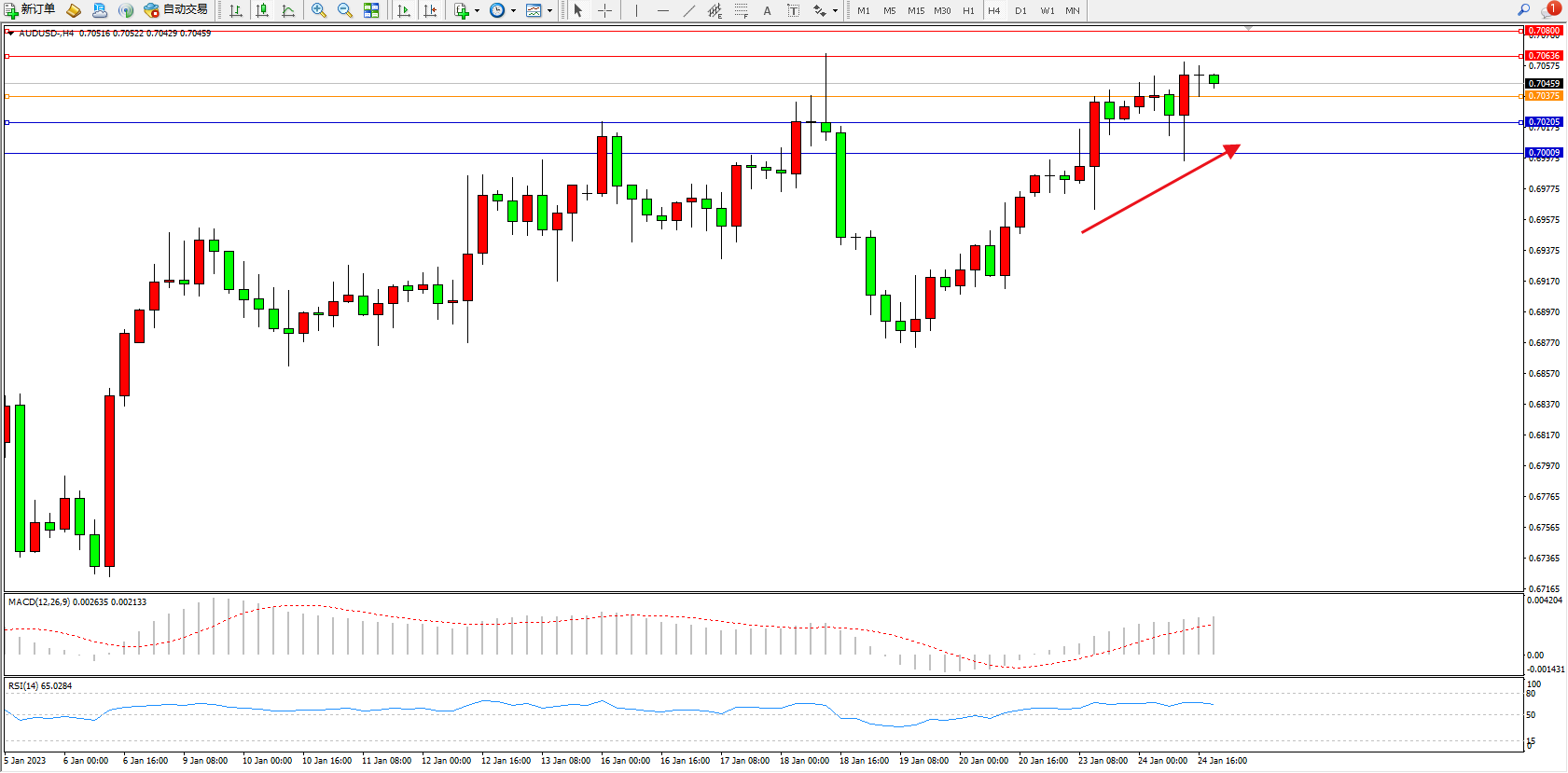This screenshot has height=773, width=1568.
Task: Select the text label tool
Action: [767, 10]
